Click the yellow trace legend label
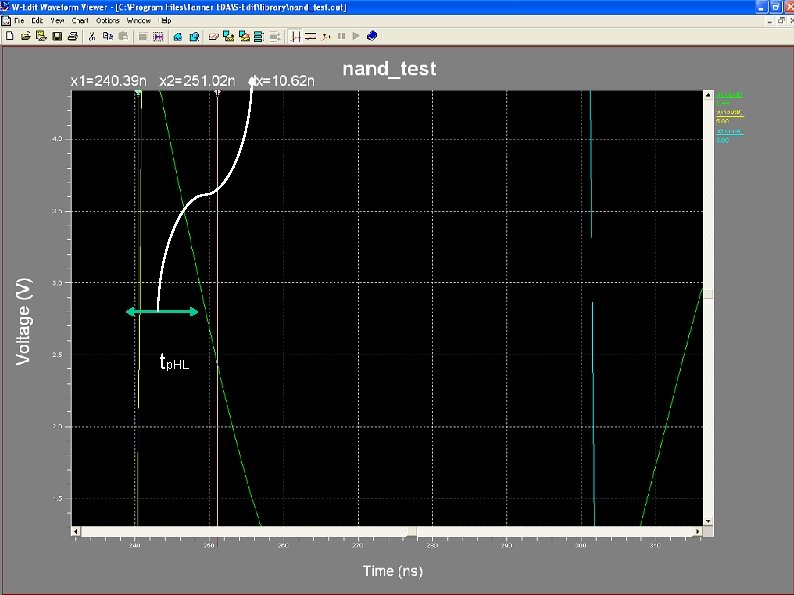This screenshot has height=595, width=794. (x=730, y=113)
